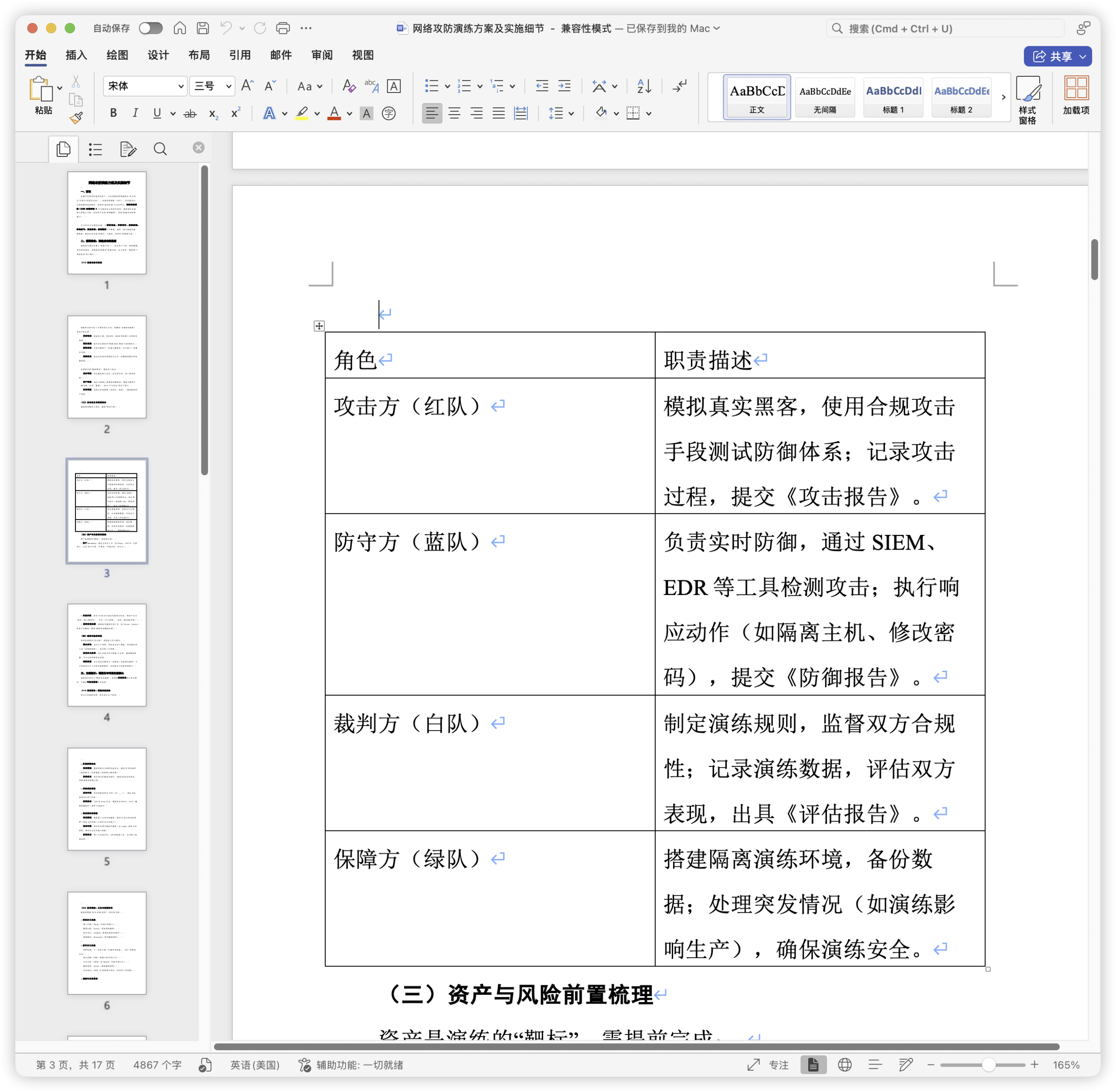
Task: Click the phonetic guide icon
Action: pos(371,86)
